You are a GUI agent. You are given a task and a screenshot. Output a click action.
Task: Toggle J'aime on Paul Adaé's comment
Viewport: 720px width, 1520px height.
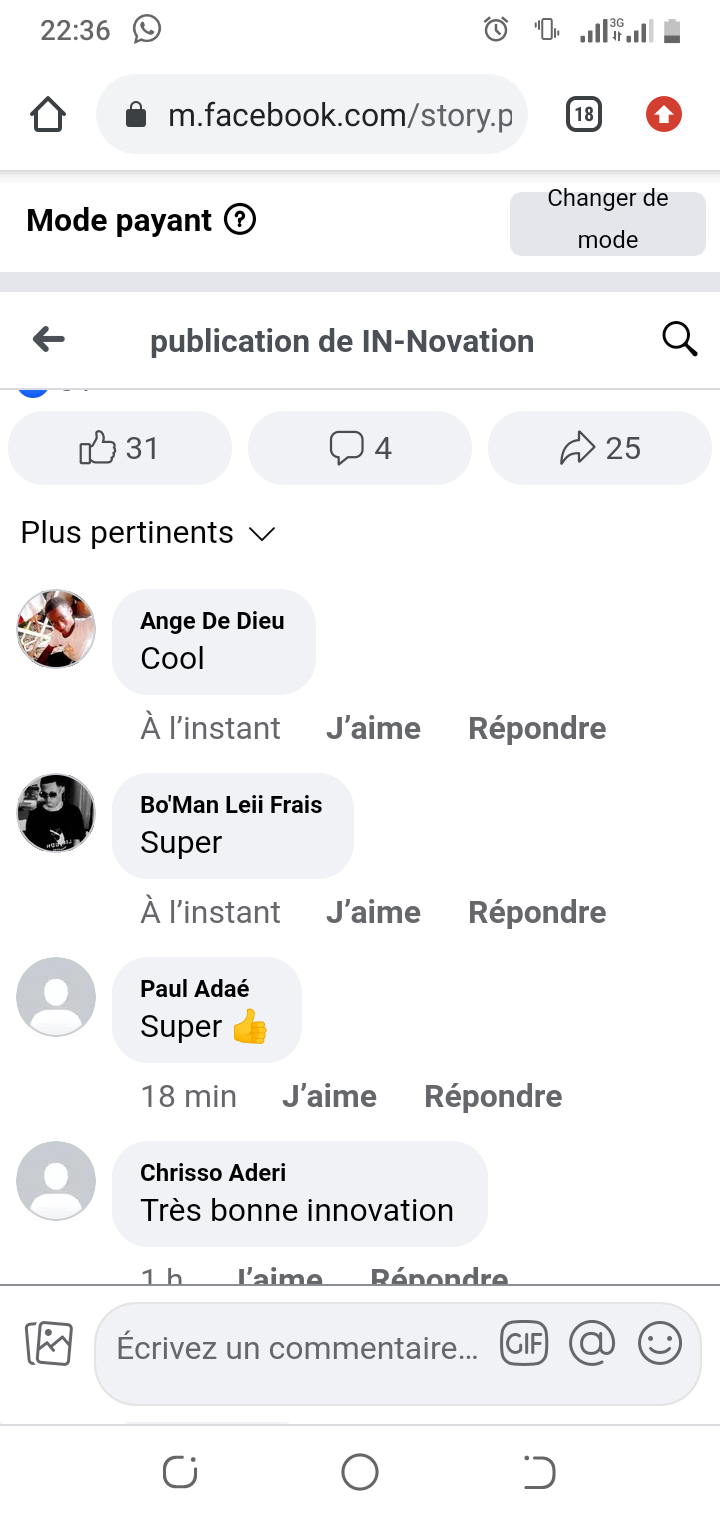329,1096
